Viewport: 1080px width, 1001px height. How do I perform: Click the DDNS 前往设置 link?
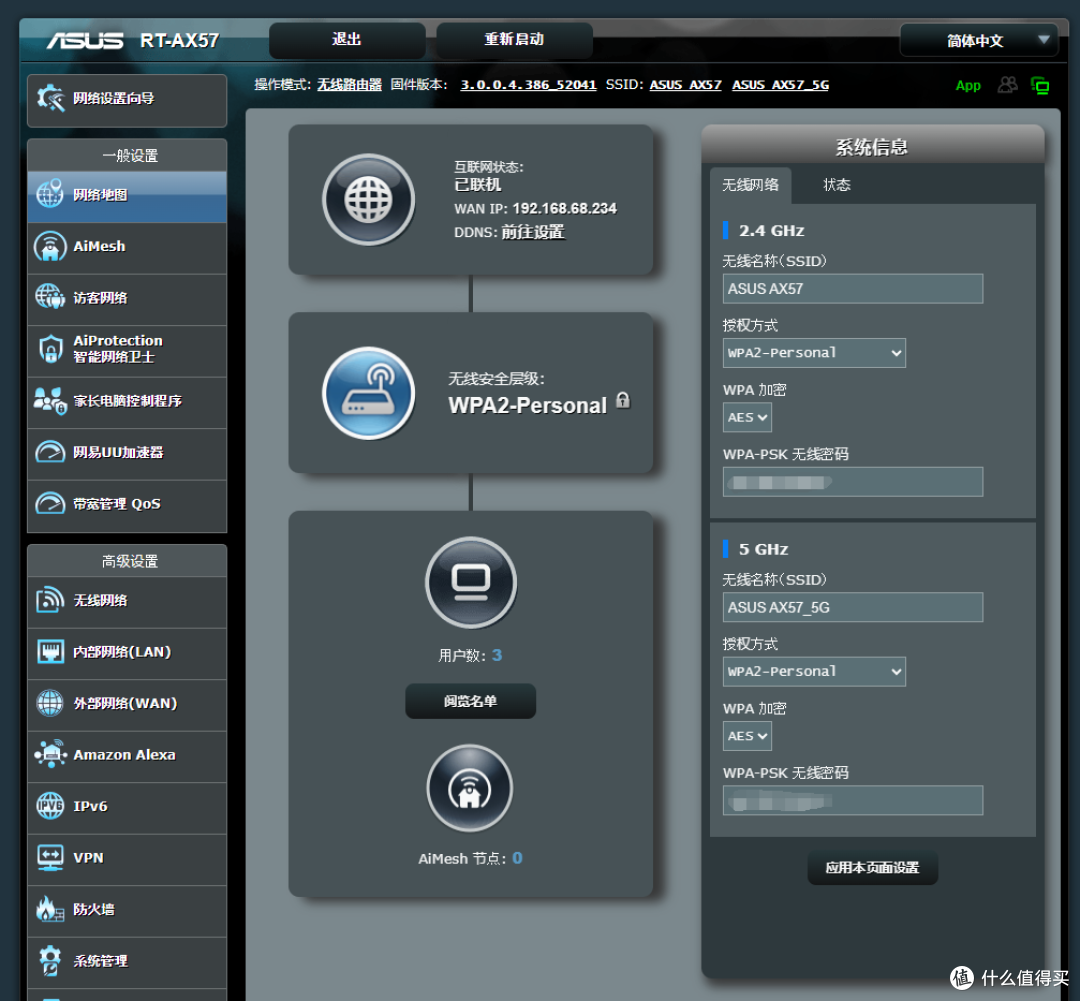533,232
